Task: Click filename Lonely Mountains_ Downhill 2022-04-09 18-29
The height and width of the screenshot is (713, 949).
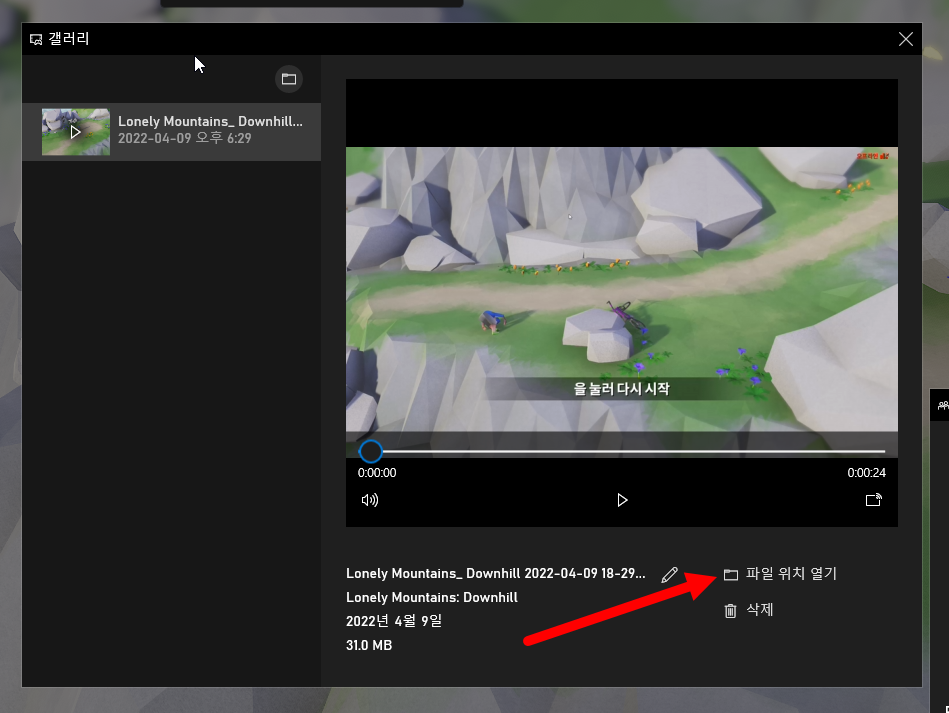Action: (496, 574)
